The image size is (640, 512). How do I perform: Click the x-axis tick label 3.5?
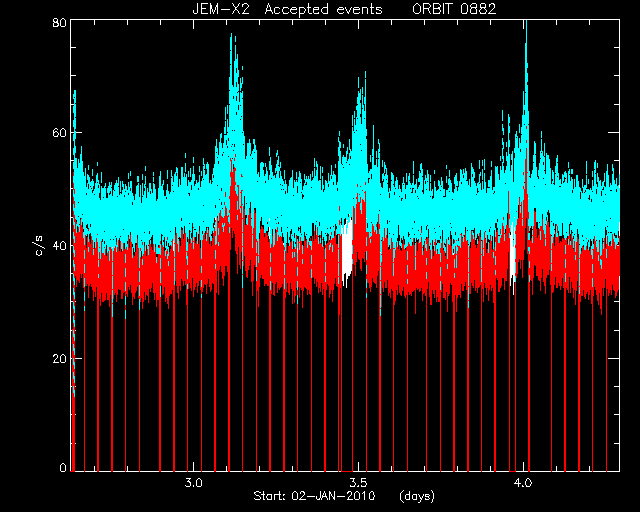click(358, 483)
